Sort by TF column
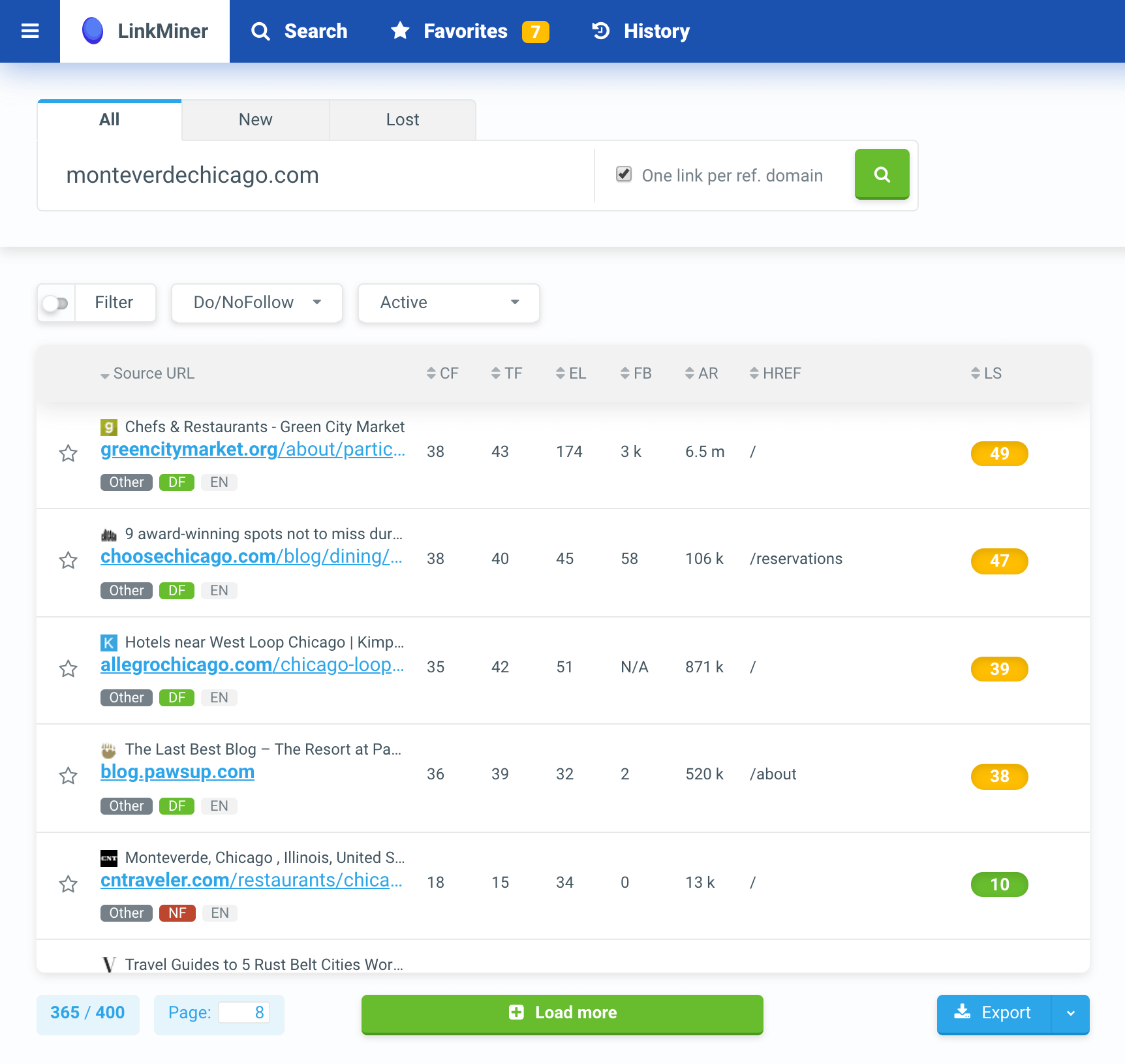The height and width of the screenshot is (1064, 1125). [506, 373]
